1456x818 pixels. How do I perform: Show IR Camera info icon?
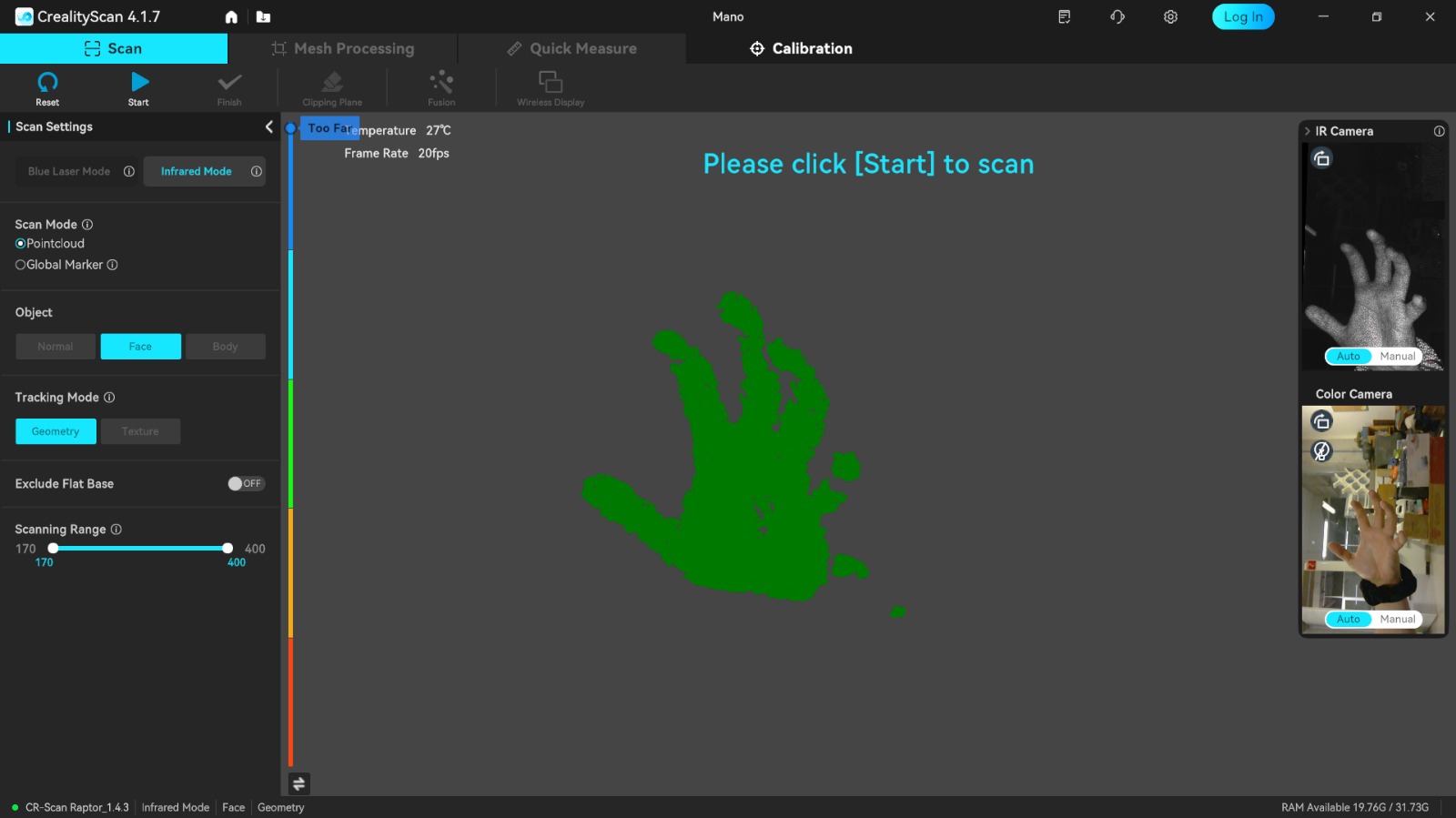pos(1439,131)
